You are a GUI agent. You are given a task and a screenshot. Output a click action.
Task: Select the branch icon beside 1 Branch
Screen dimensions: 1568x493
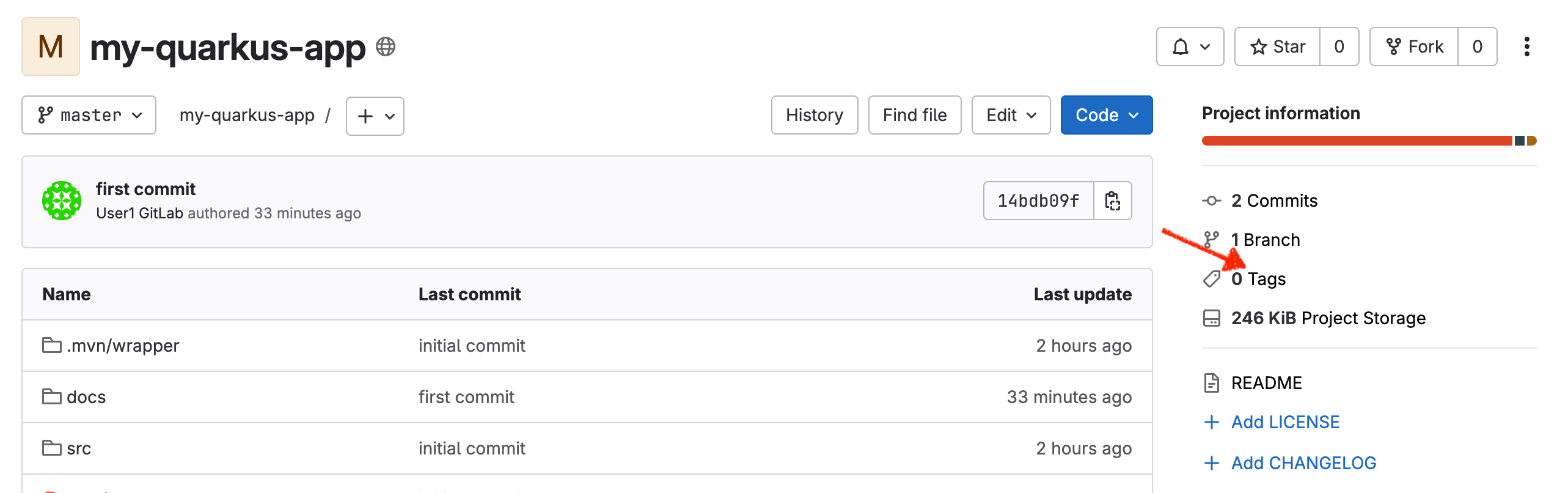[x=1212, y=239]
